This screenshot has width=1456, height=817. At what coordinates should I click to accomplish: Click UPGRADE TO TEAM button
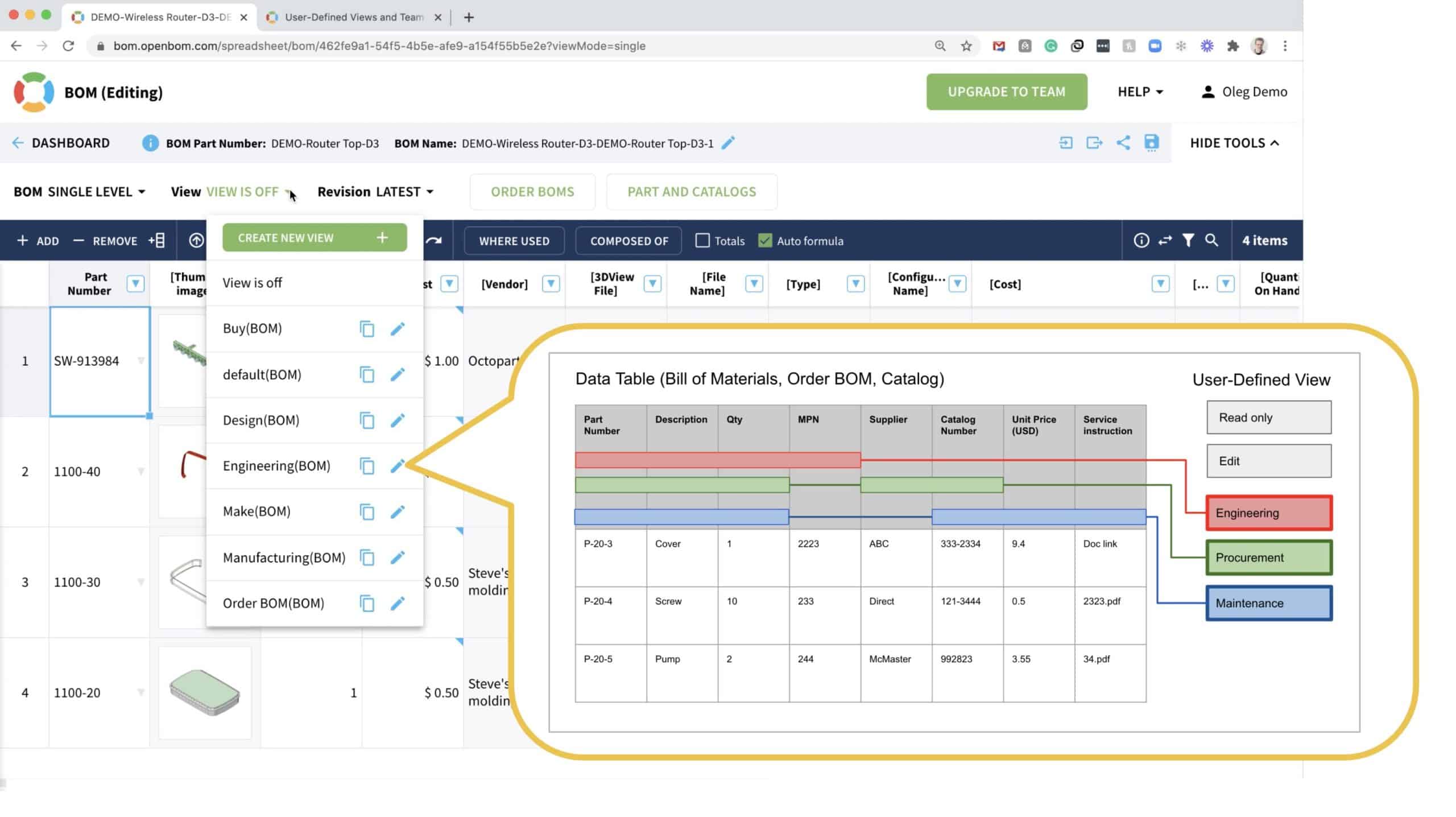tap(1006, 91)
